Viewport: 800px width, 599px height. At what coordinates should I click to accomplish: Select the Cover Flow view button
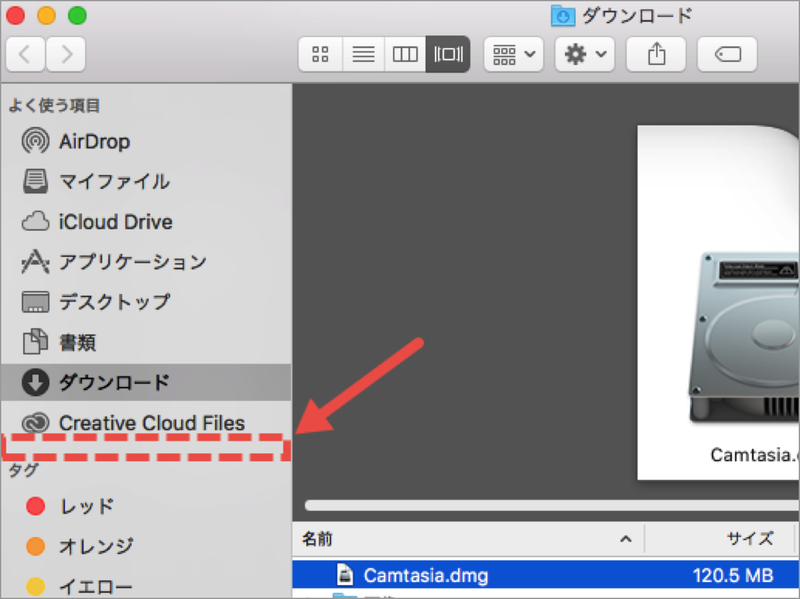tap(448, 54)
